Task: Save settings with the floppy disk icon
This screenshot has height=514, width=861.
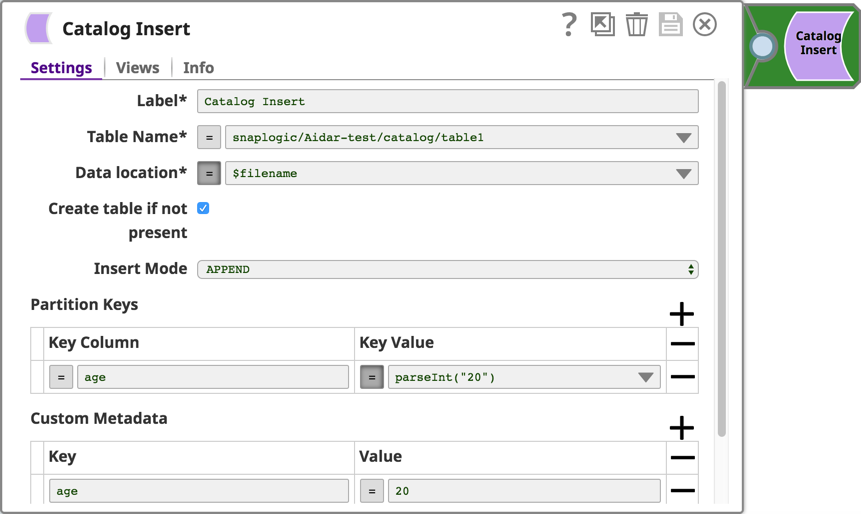Action: point(670,24)
